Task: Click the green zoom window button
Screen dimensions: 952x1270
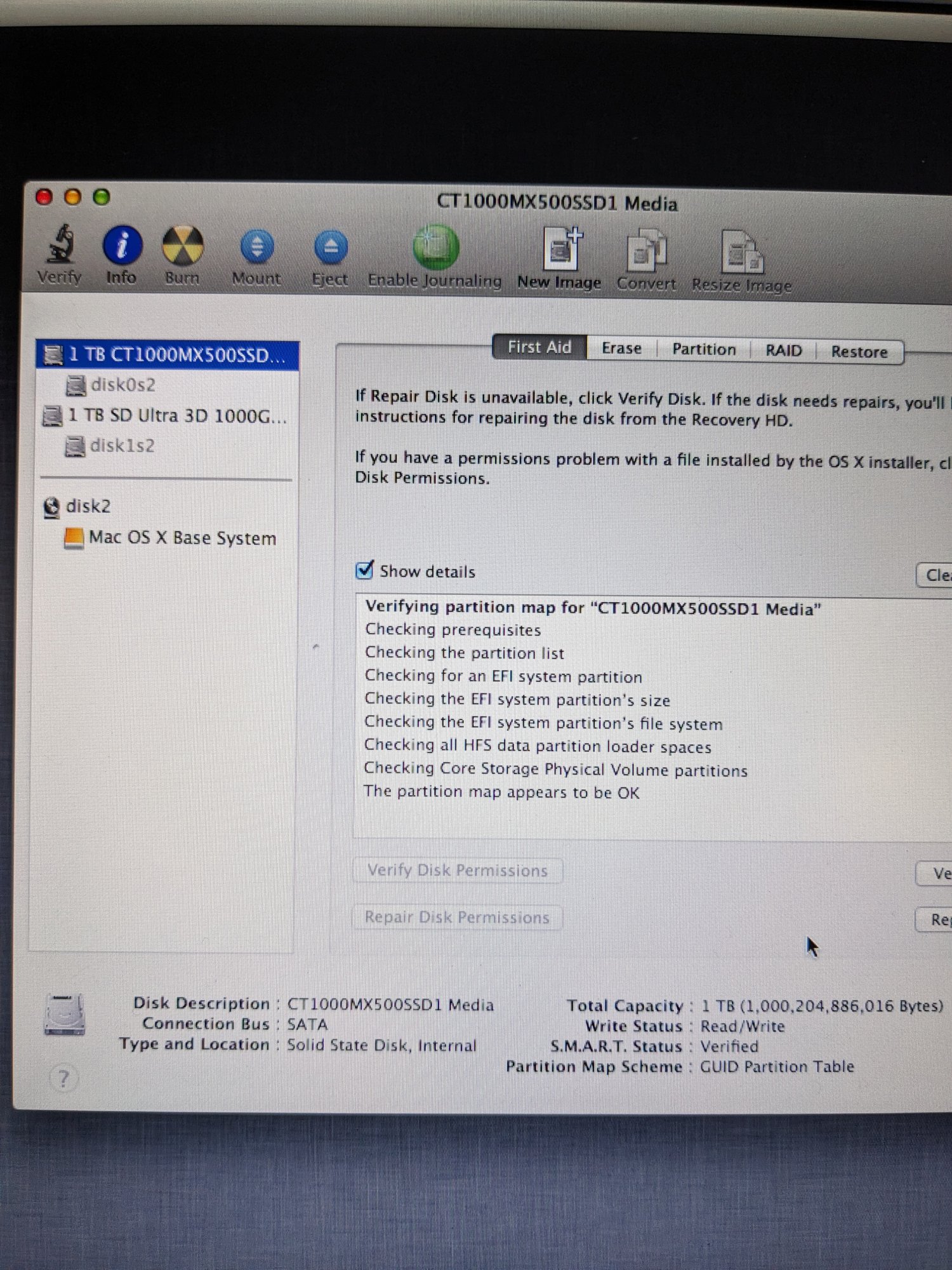Action: pos(102,197)
